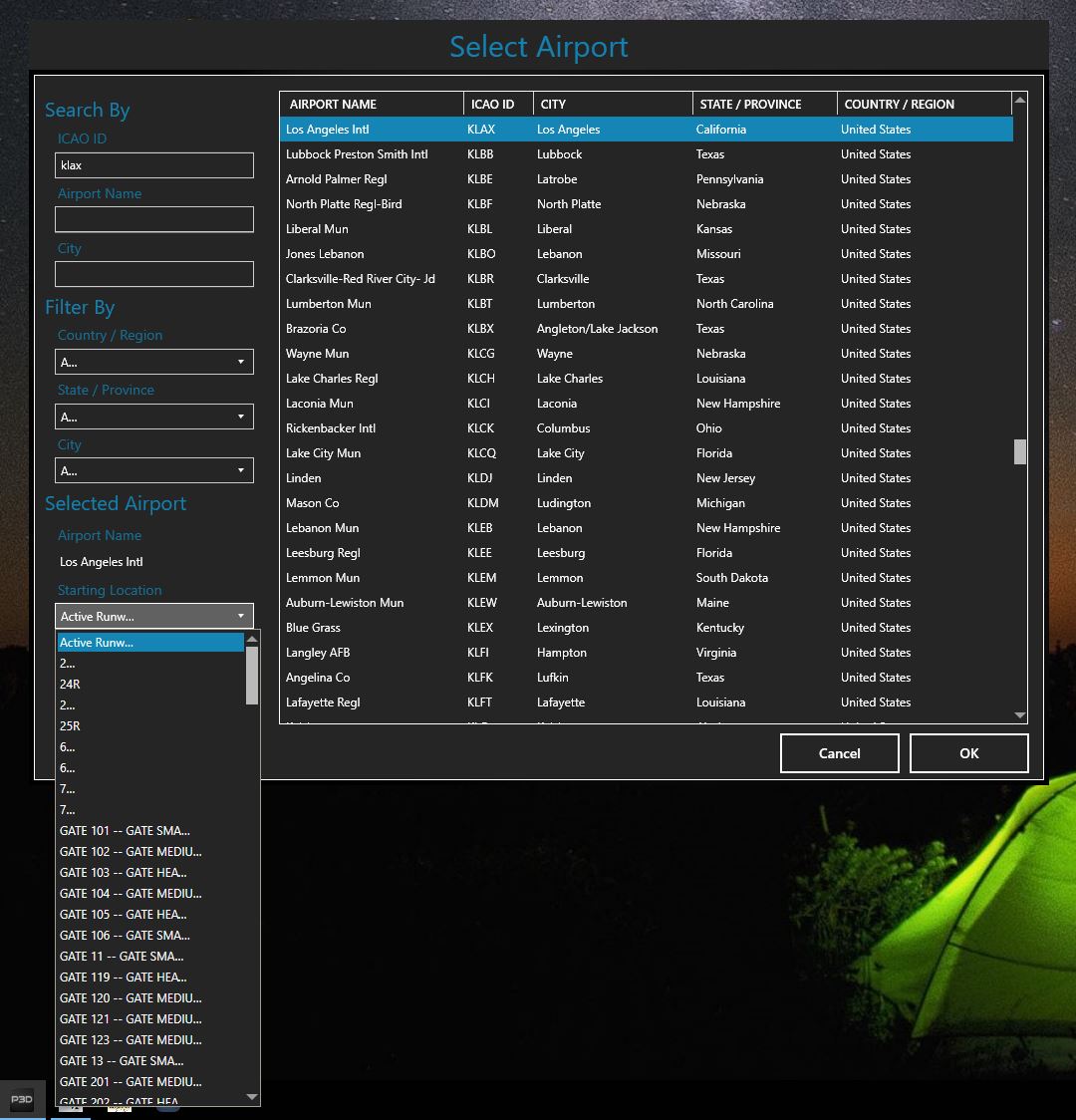
Task: Select Langley AFB airport row
Action: [647, 652]
